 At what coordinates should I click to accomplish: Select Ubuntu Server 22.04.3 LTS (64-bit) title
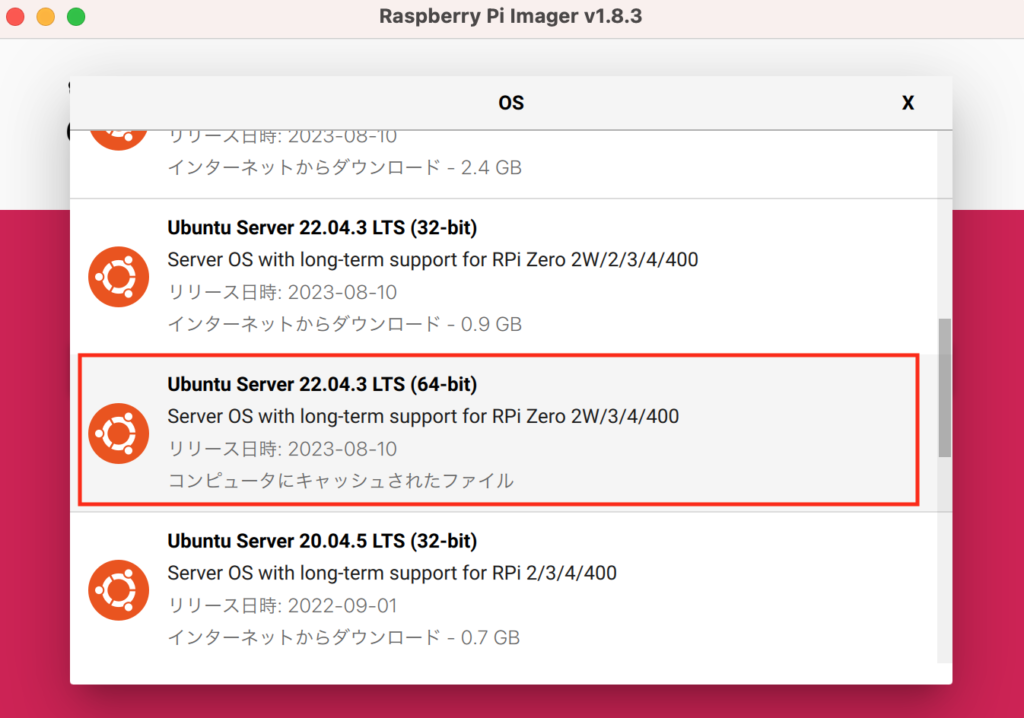(x=322, y=384)
